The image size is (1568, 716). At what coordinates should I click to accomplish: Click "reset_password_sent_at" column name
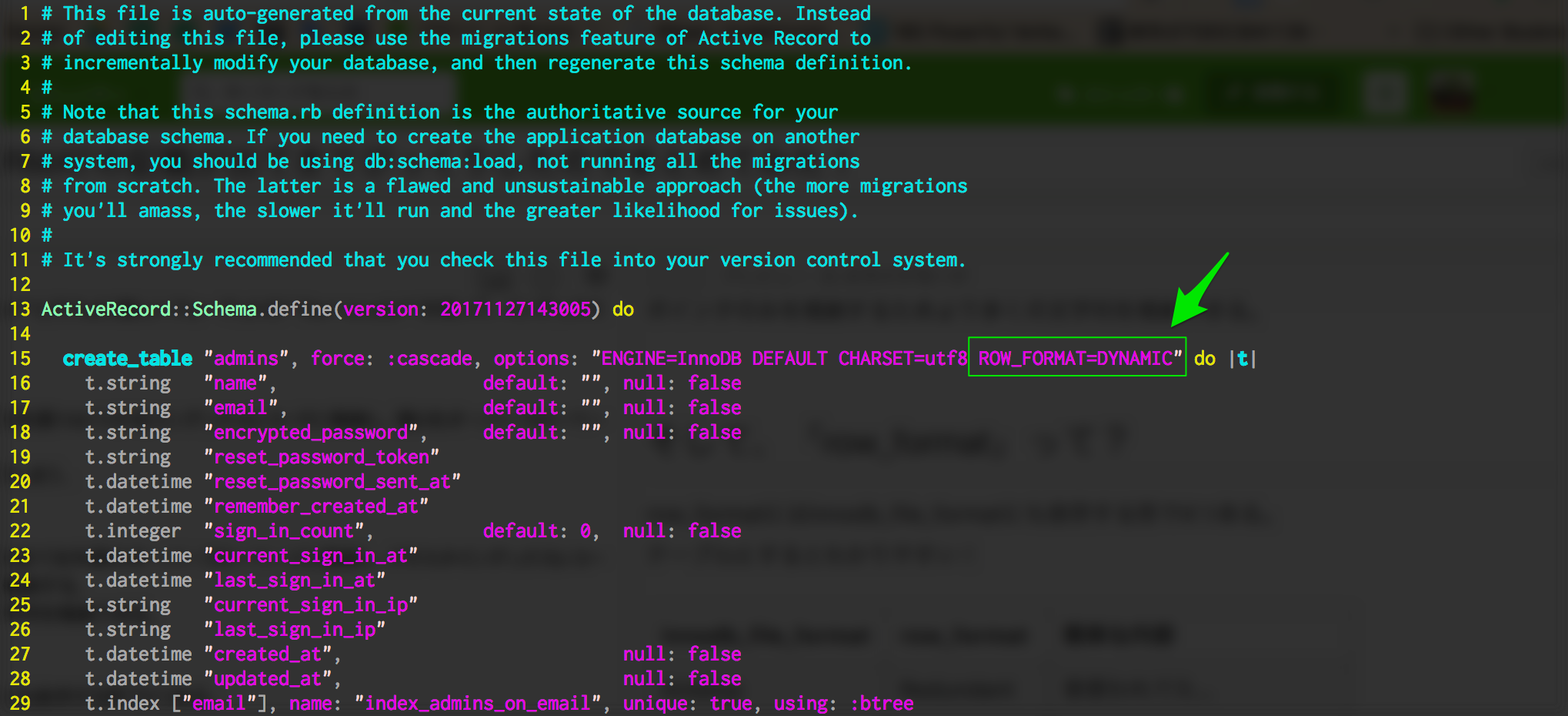coord(332,482)
